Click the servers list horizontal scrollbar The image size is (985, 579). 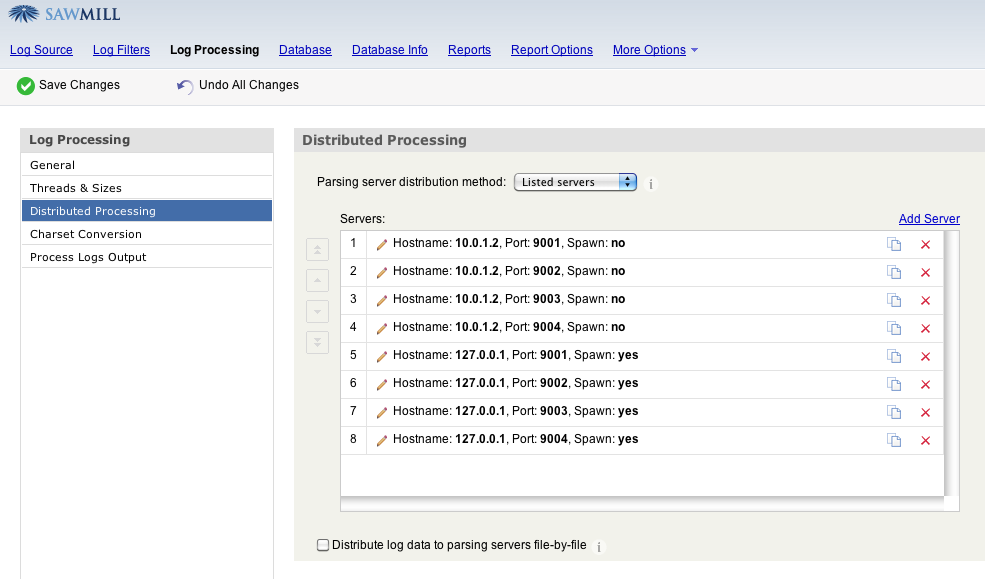pos(642,504)
